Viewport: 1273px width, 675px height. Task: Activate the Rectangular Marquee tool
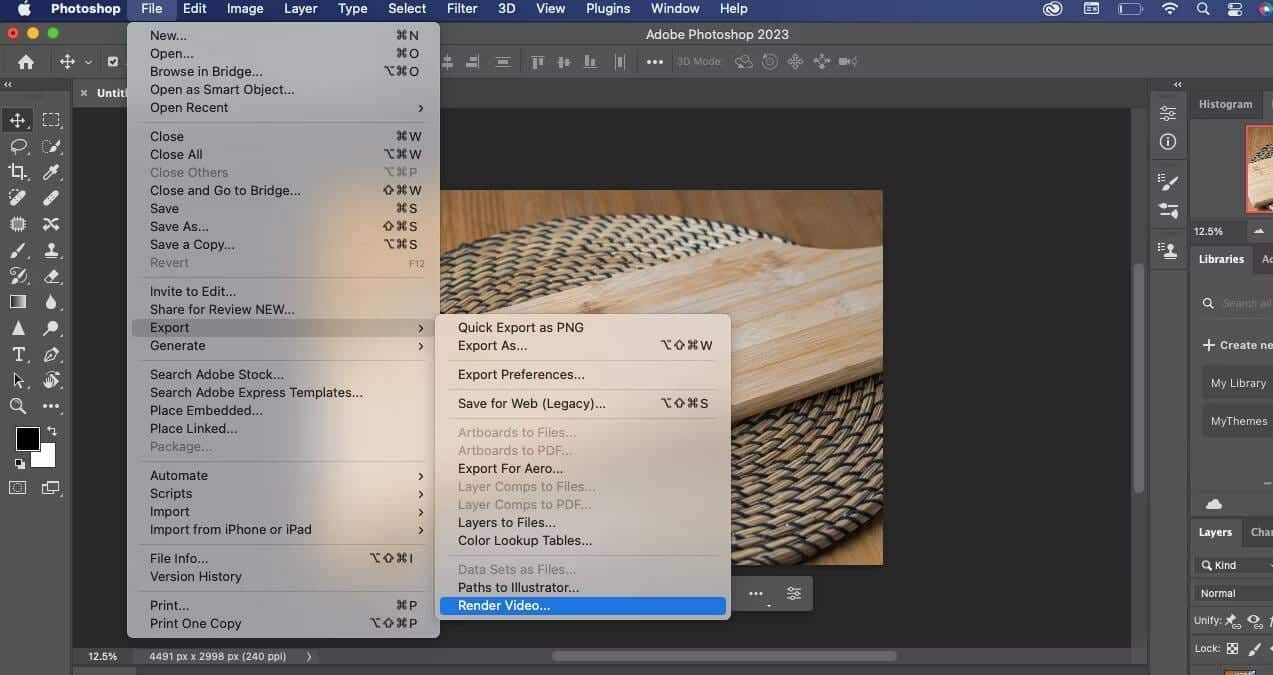[51, 120]
